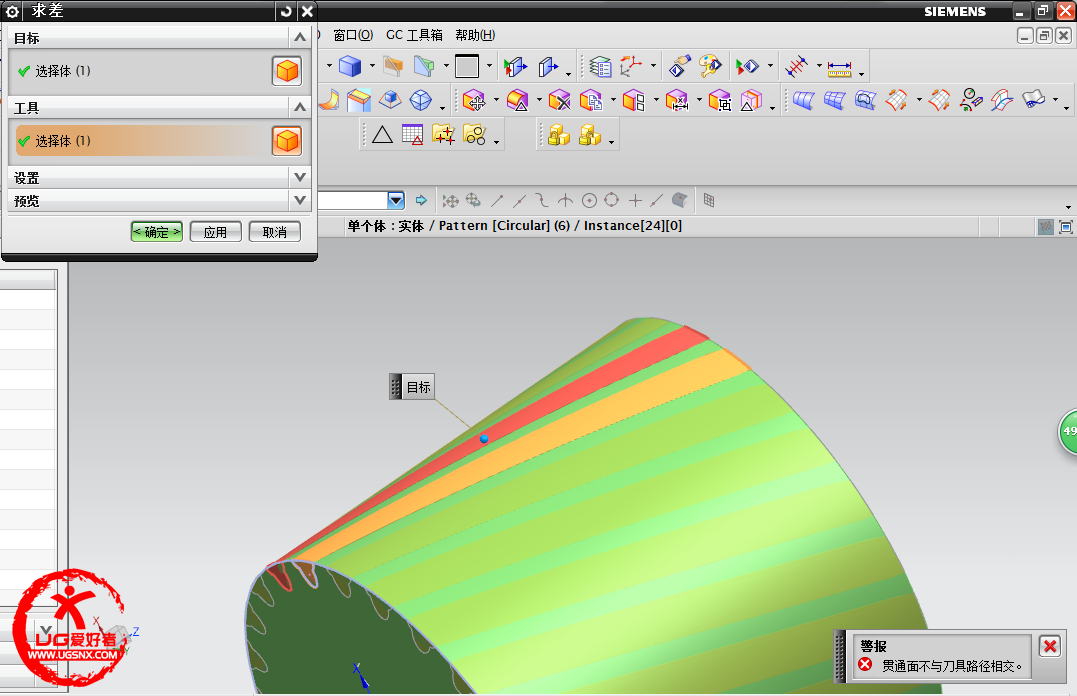This screenshot has width=1077, height=696.
Task: Select the Delete Face icon with X
Action: [x=559, y=101]
